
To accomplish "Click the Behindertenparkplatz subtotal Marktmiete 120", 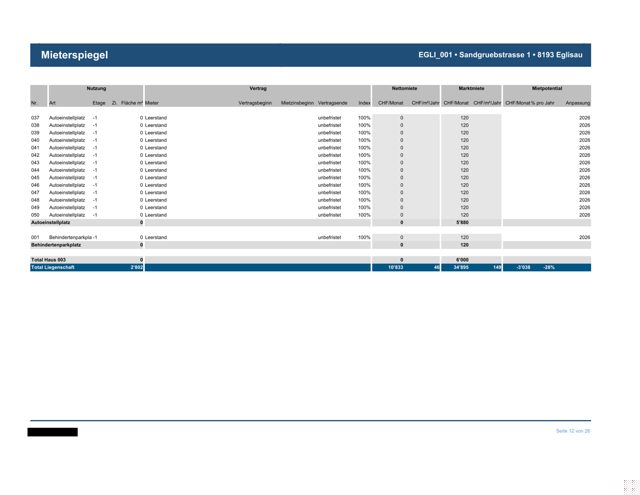I will 464,245.
